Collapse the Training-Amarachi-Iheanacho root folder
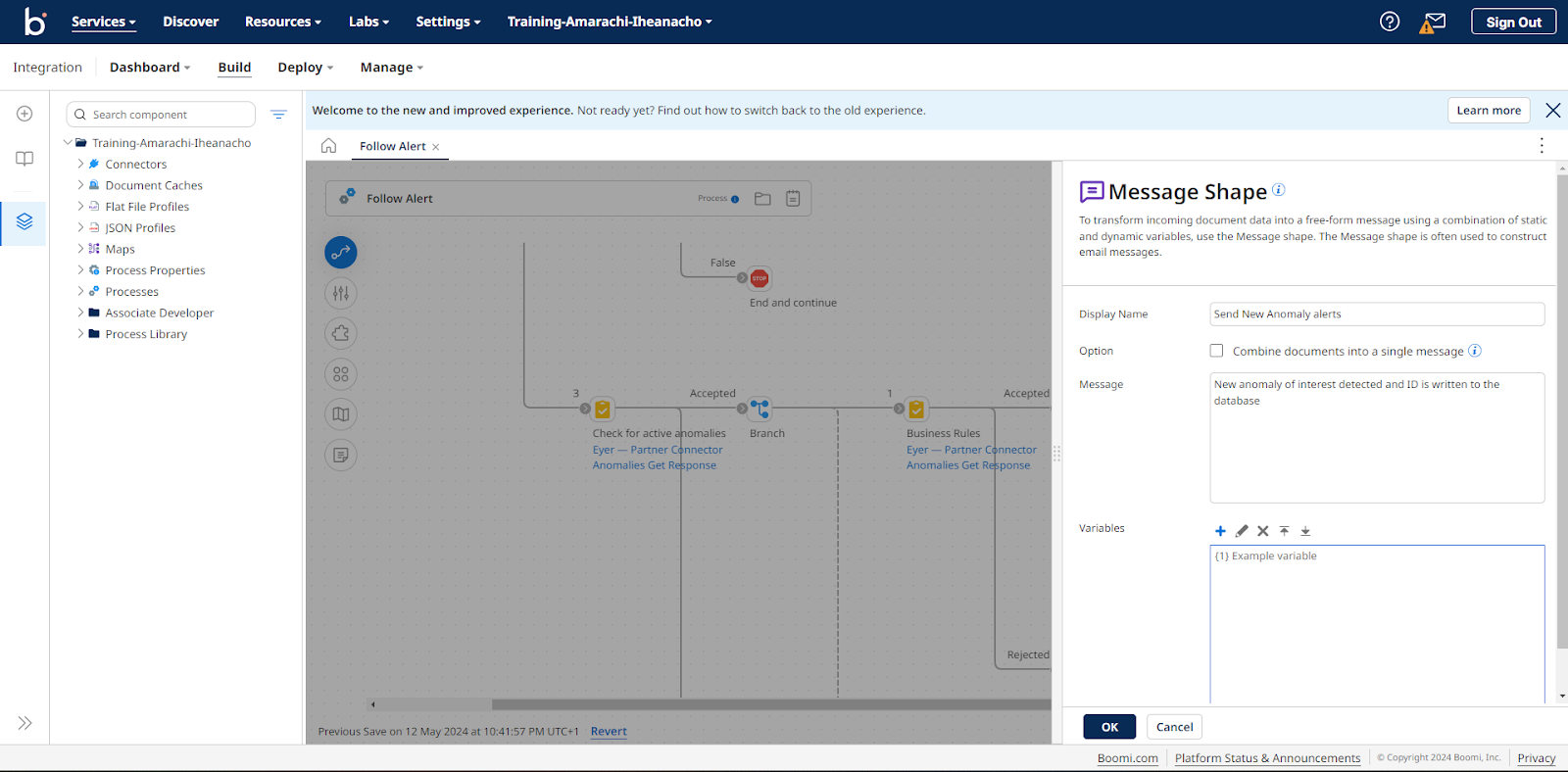The height and width of the screenshot is (772, 1568). (68, 143)
